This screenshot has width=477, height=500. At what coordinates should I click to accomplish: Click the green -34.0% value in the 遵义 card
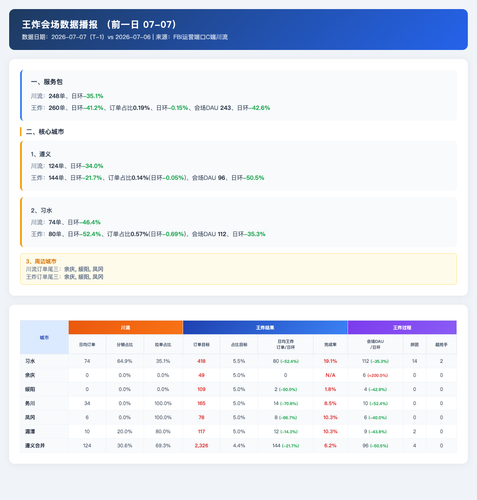[93, 166]
